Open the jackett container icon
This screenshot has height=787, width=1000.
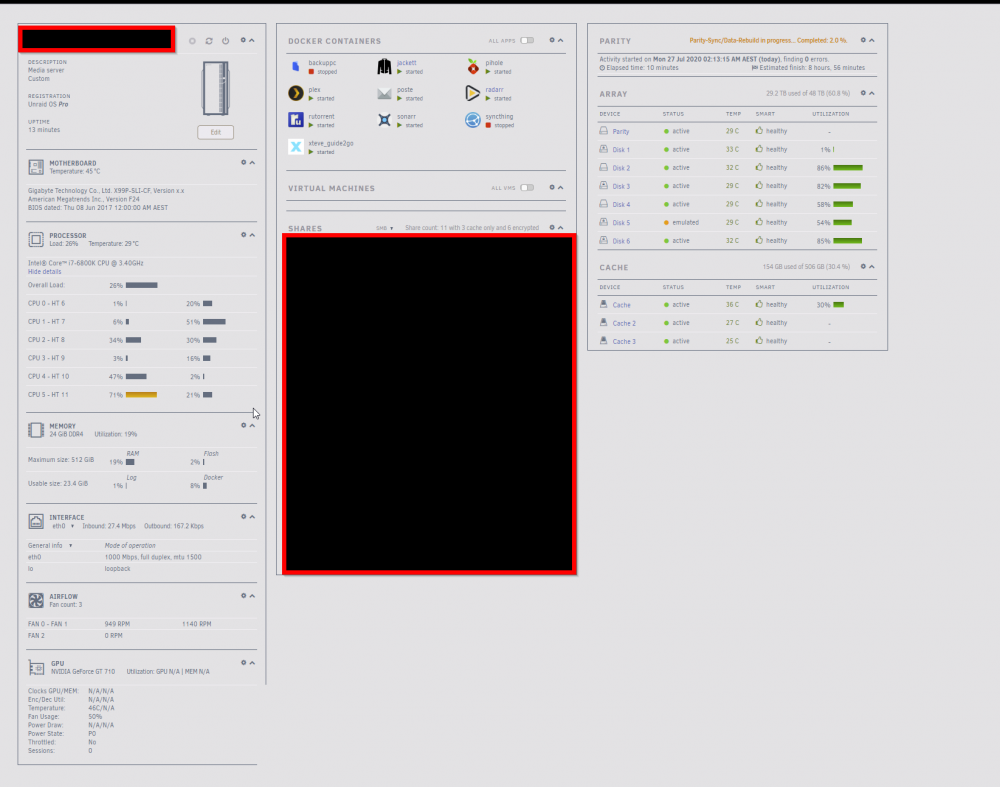(x=384, y=66)
